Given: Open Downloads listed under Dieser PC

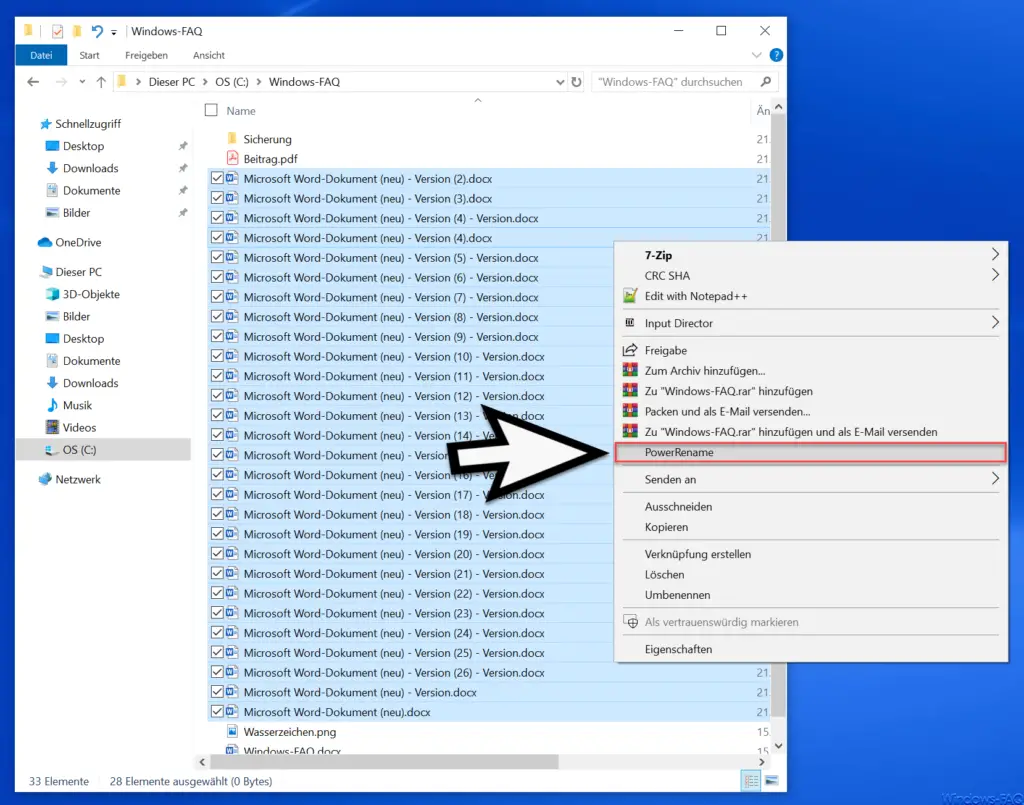Looking at the screenshot, I should click(91, 383).
